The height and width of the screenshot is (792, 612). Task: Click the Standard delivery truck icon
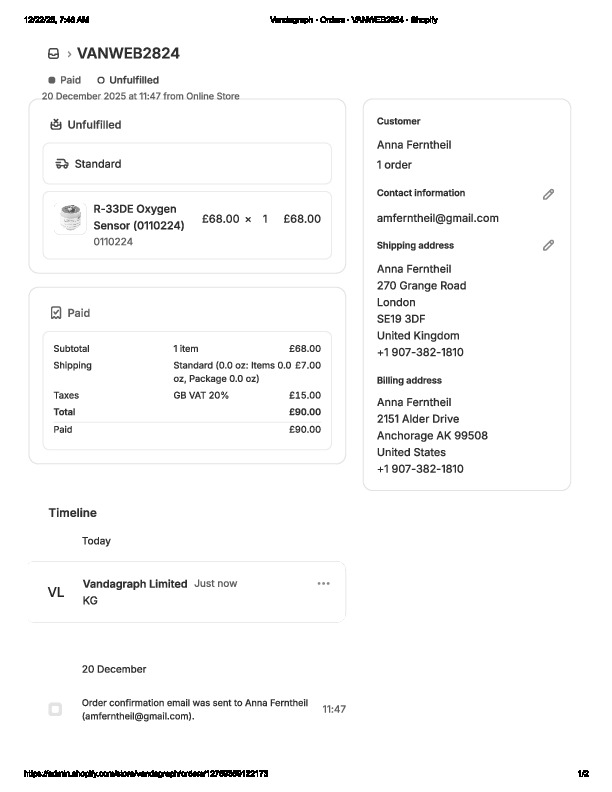(x=62, y=164)
